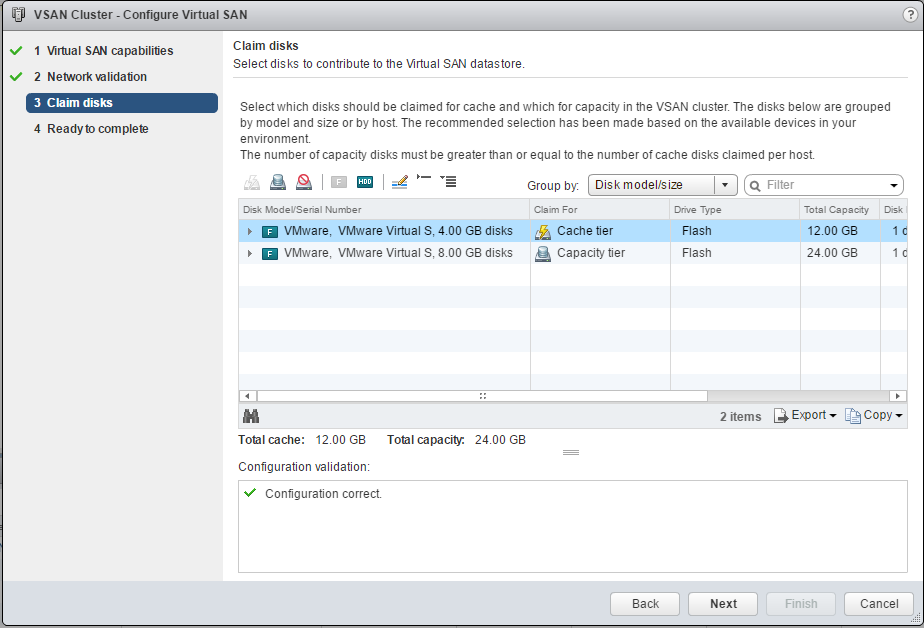The height and width of the screenshot is (628, 924).
Task: Click the panel splitter handle below the table
Action: pos(570,452)
